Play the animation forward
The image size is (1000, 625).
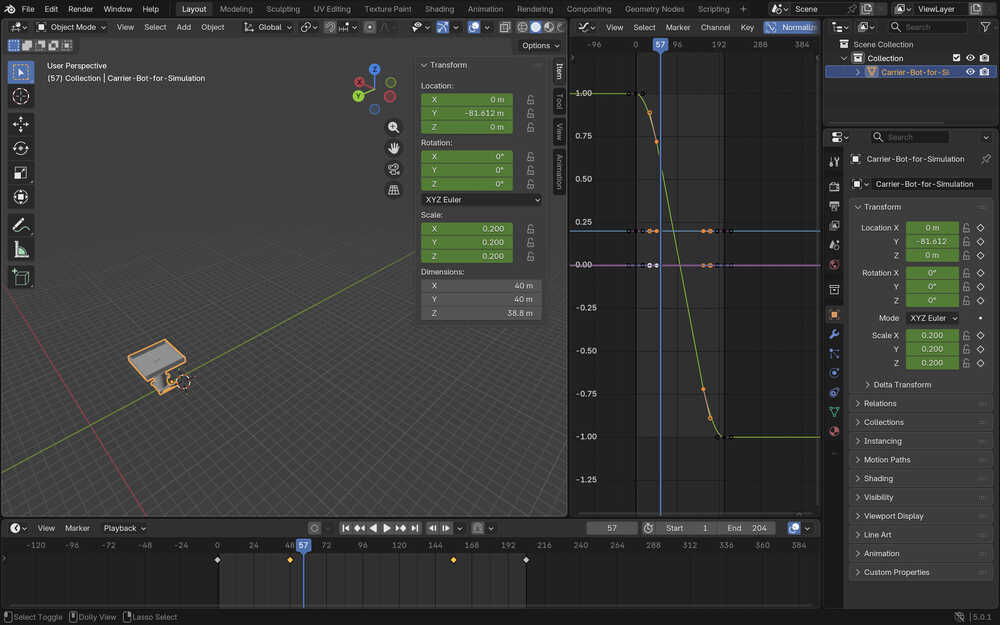(386, 528)
